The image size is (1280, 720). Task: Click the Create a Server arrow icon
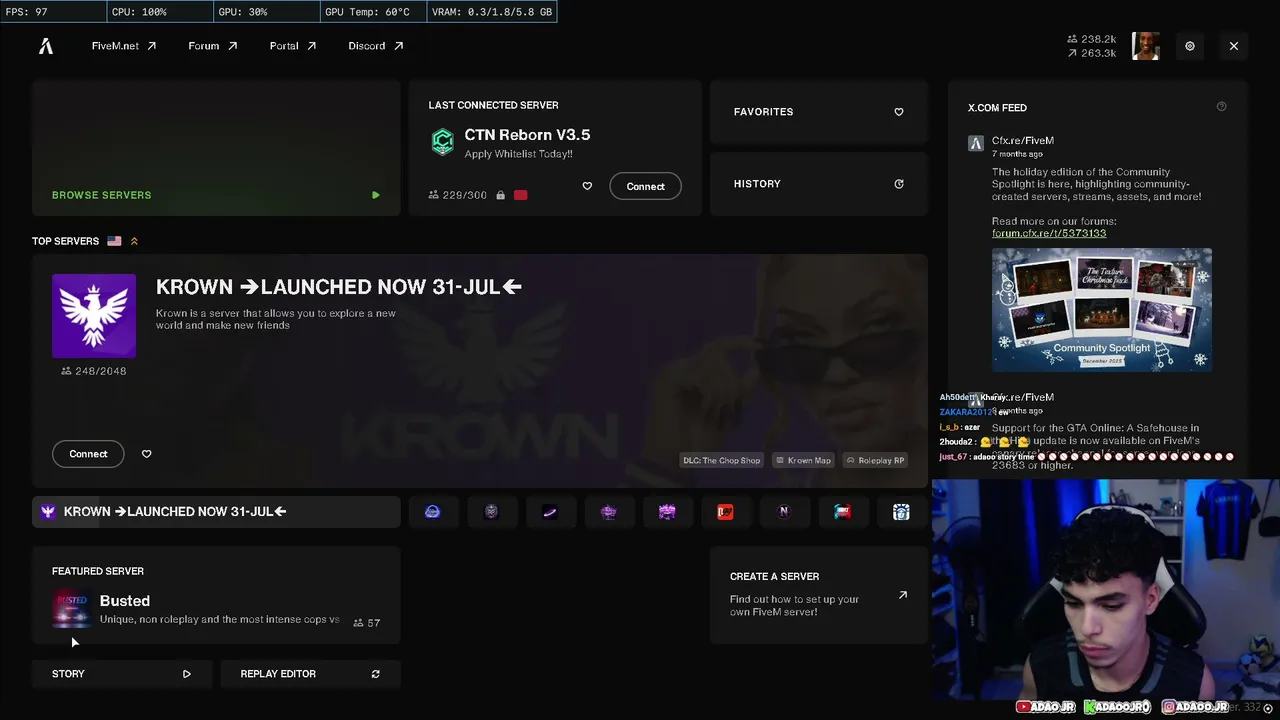point(903,595)
